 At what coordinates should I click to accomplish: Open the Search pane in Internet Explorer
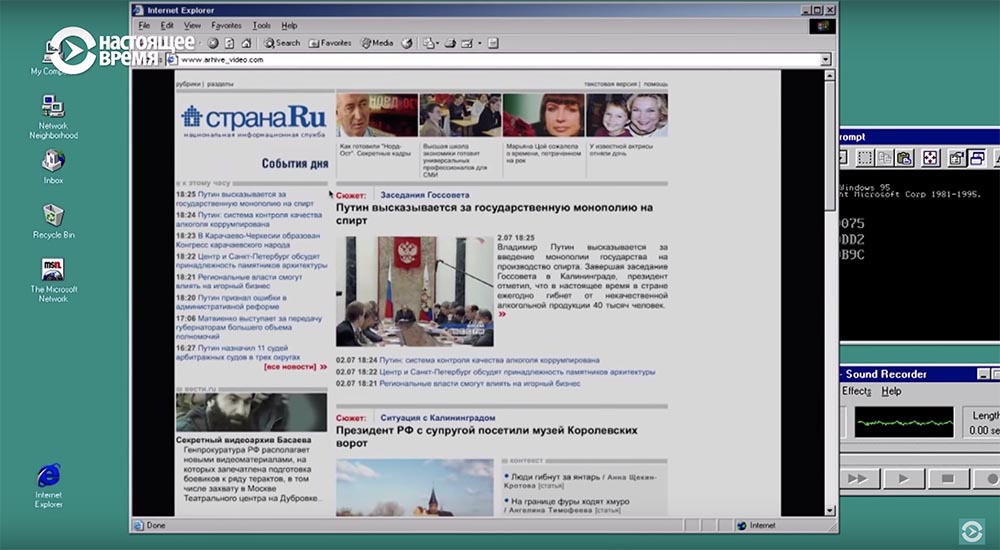tap(282, 43)
